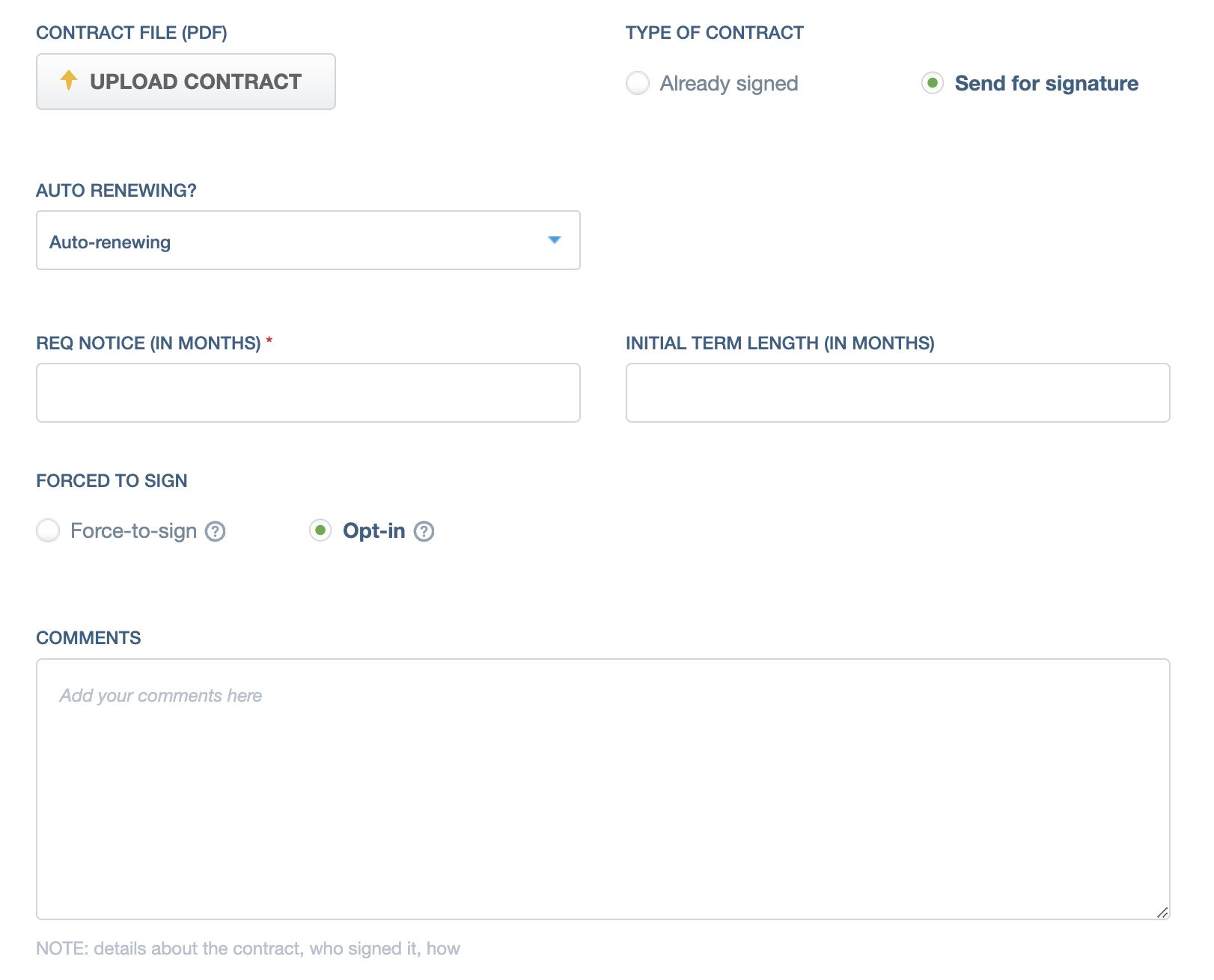Click the 'Contract File (PDF)' label
This screenshot has width=1214, height=980.
132,33
